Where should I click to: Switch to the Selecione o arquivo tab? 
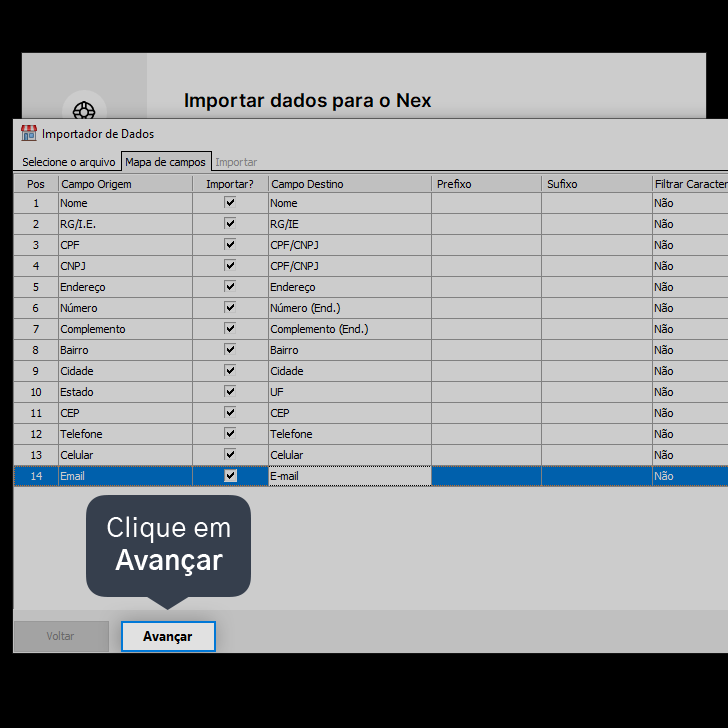(x=69, y=162)
